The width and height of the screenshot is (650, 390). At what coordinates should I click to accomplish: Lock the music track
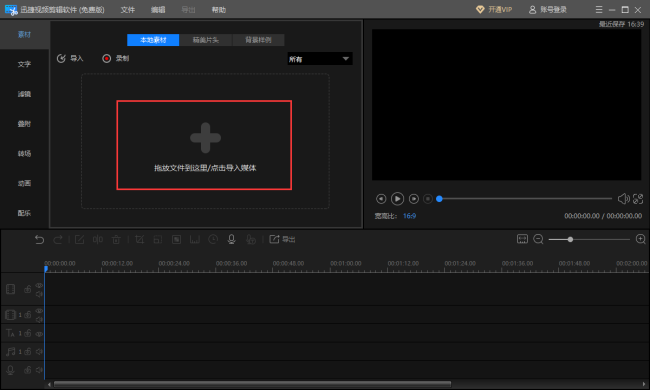[28, 351]
